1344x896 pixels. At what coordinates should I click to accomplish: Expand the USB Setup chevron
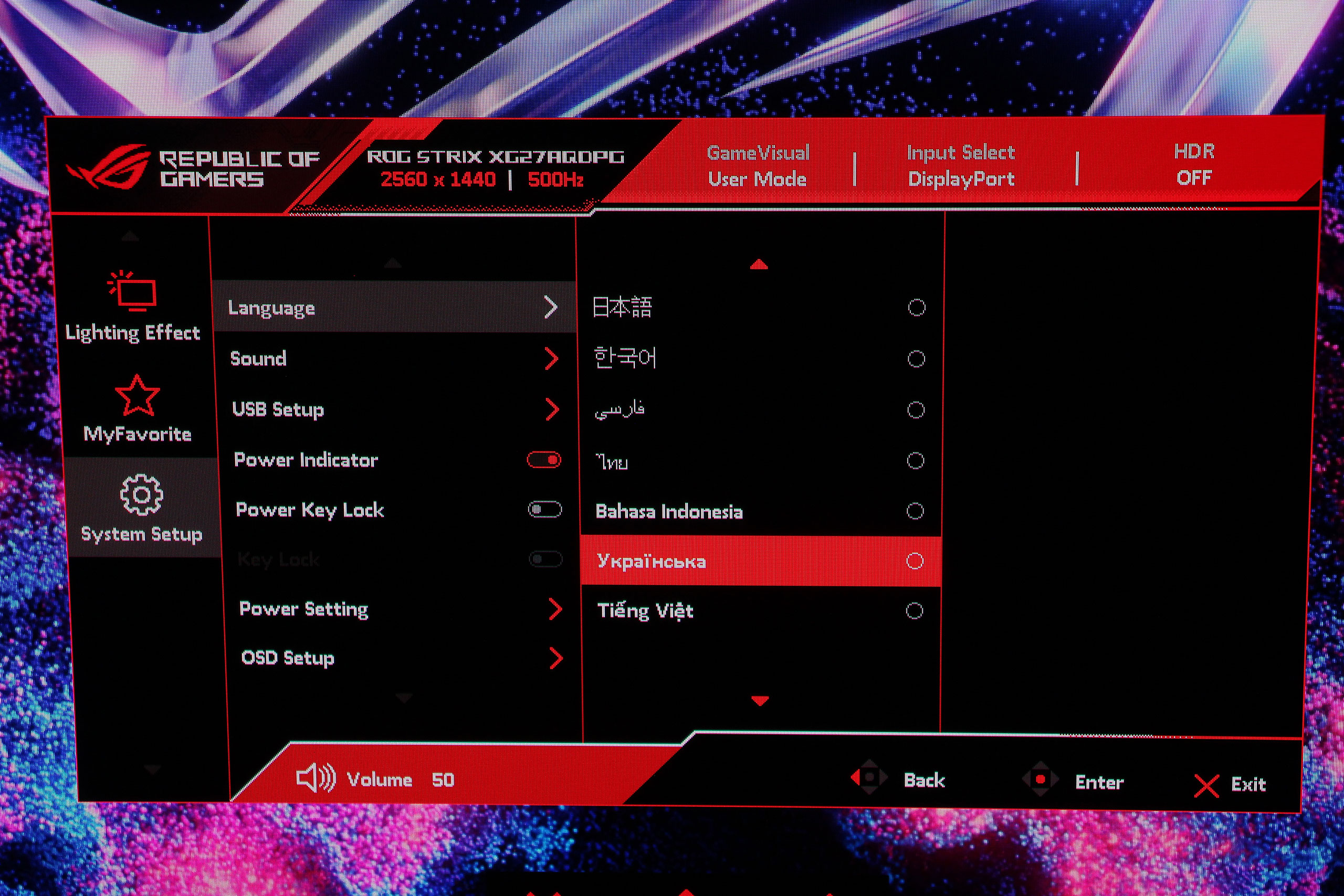click(552, 409)
